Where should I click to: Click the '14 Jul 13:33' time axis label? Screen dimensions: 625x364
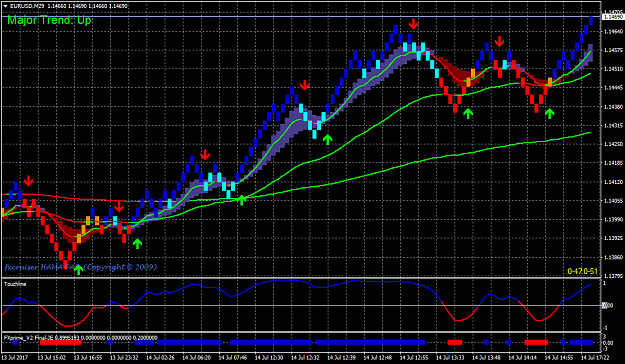pos(450,358)
